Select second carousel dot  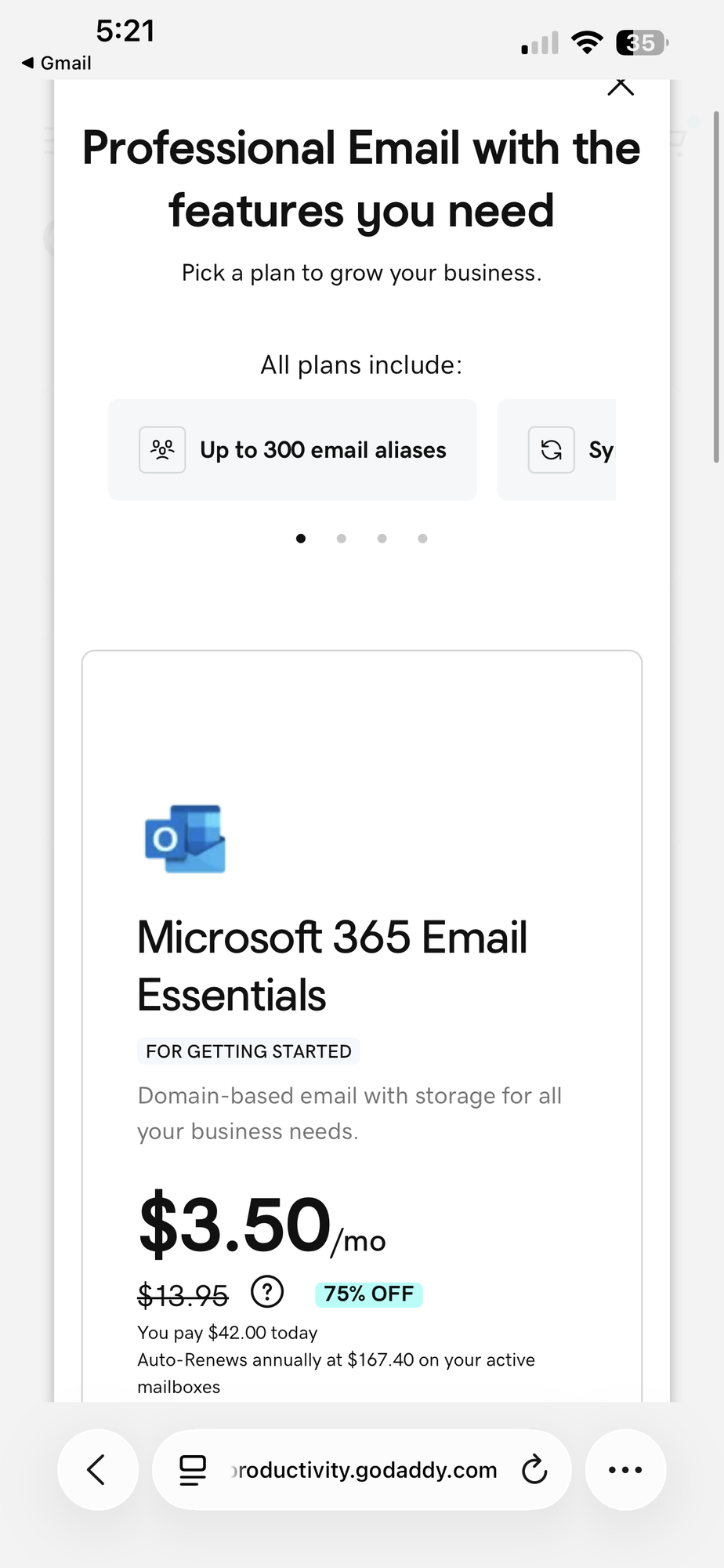pos(342,539)
